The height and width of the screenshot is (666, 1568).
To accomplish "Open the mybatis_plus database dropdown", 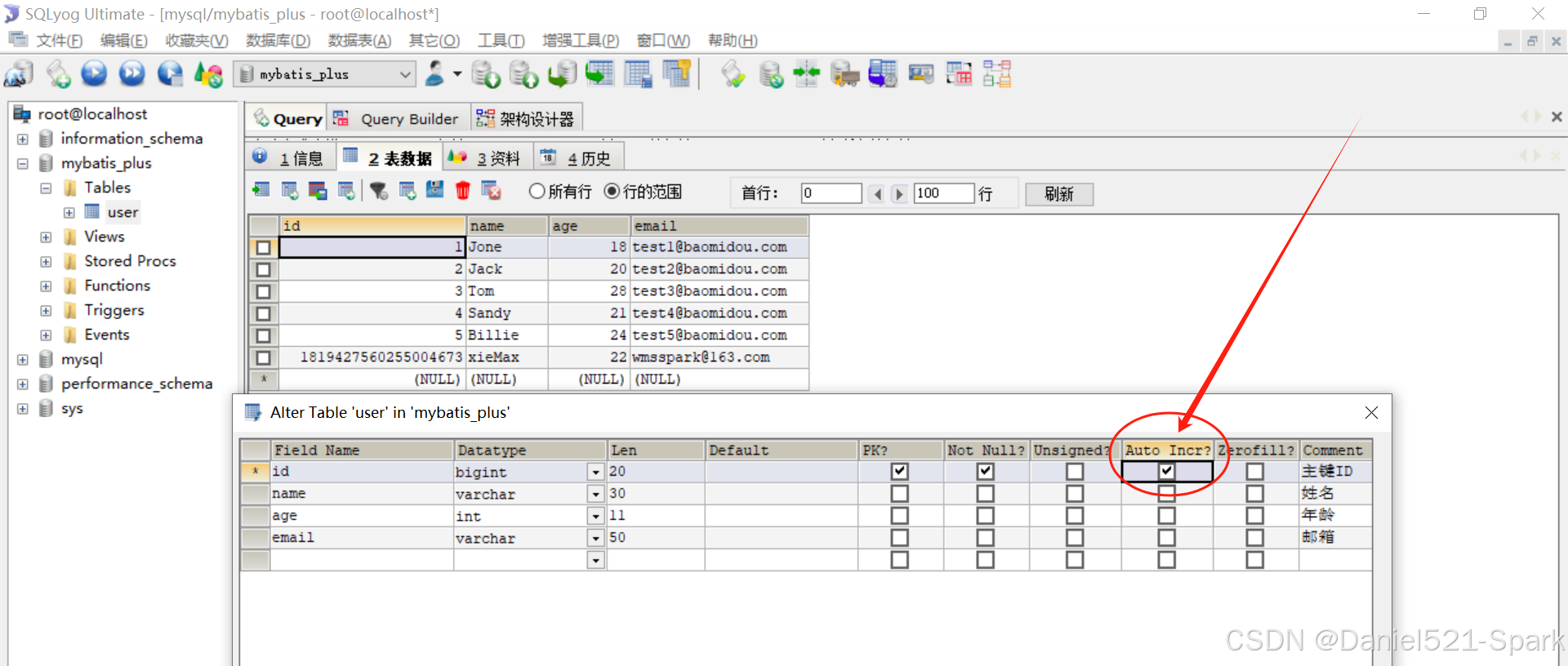I will [405, 74].
